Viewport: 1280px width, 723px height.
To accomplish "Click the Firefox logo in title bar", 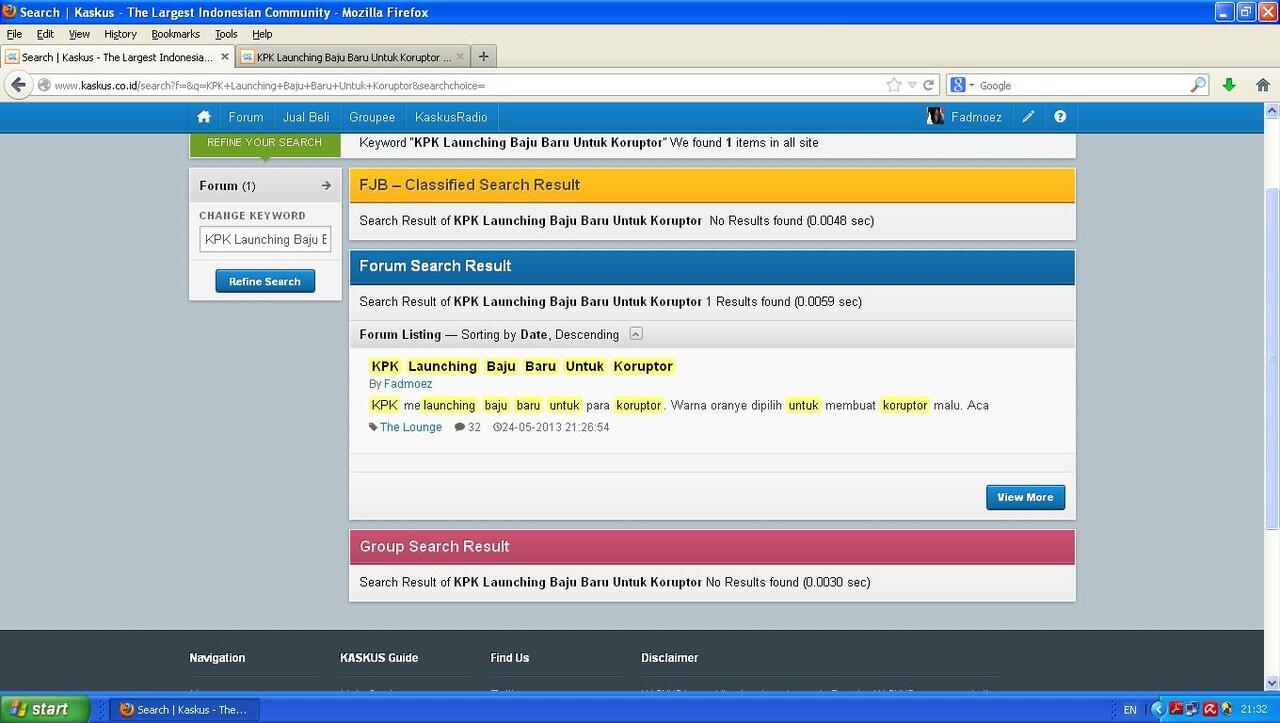I will (x=9, y=12).
